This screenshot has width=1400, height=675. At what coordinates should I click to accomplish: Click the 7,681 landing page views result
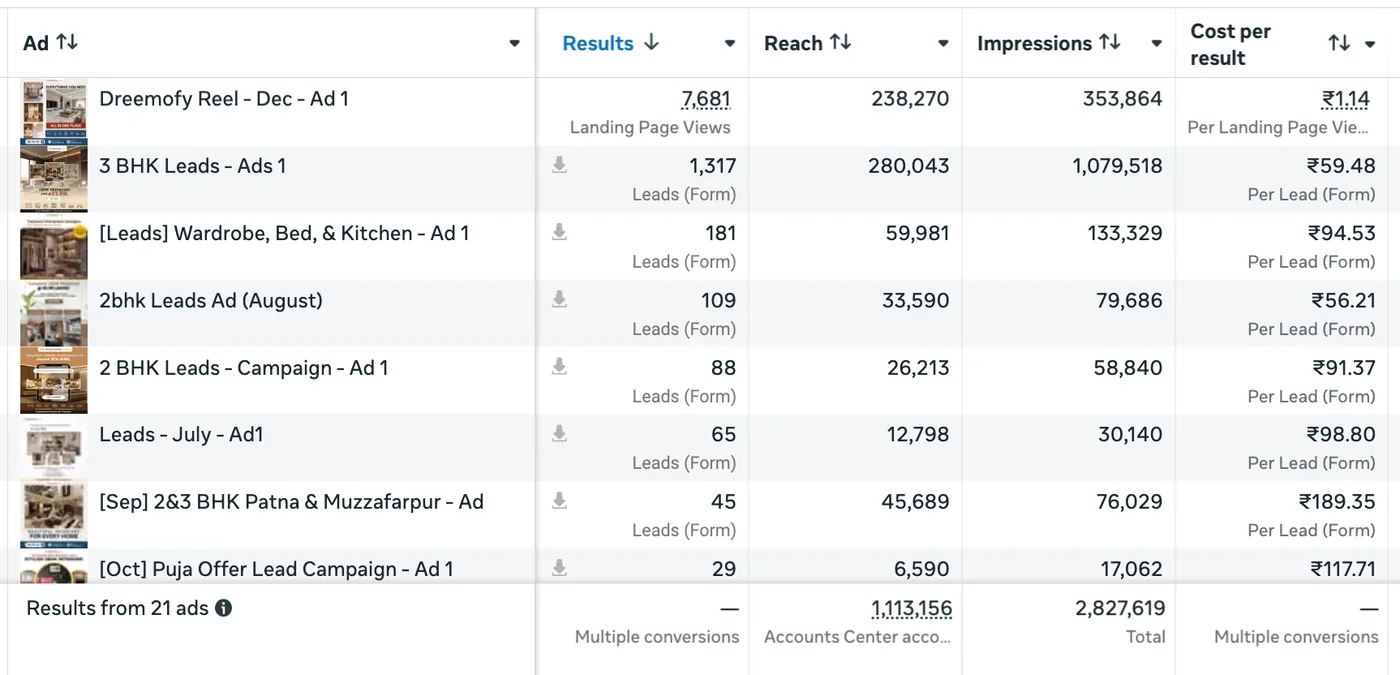coord(706,99)
